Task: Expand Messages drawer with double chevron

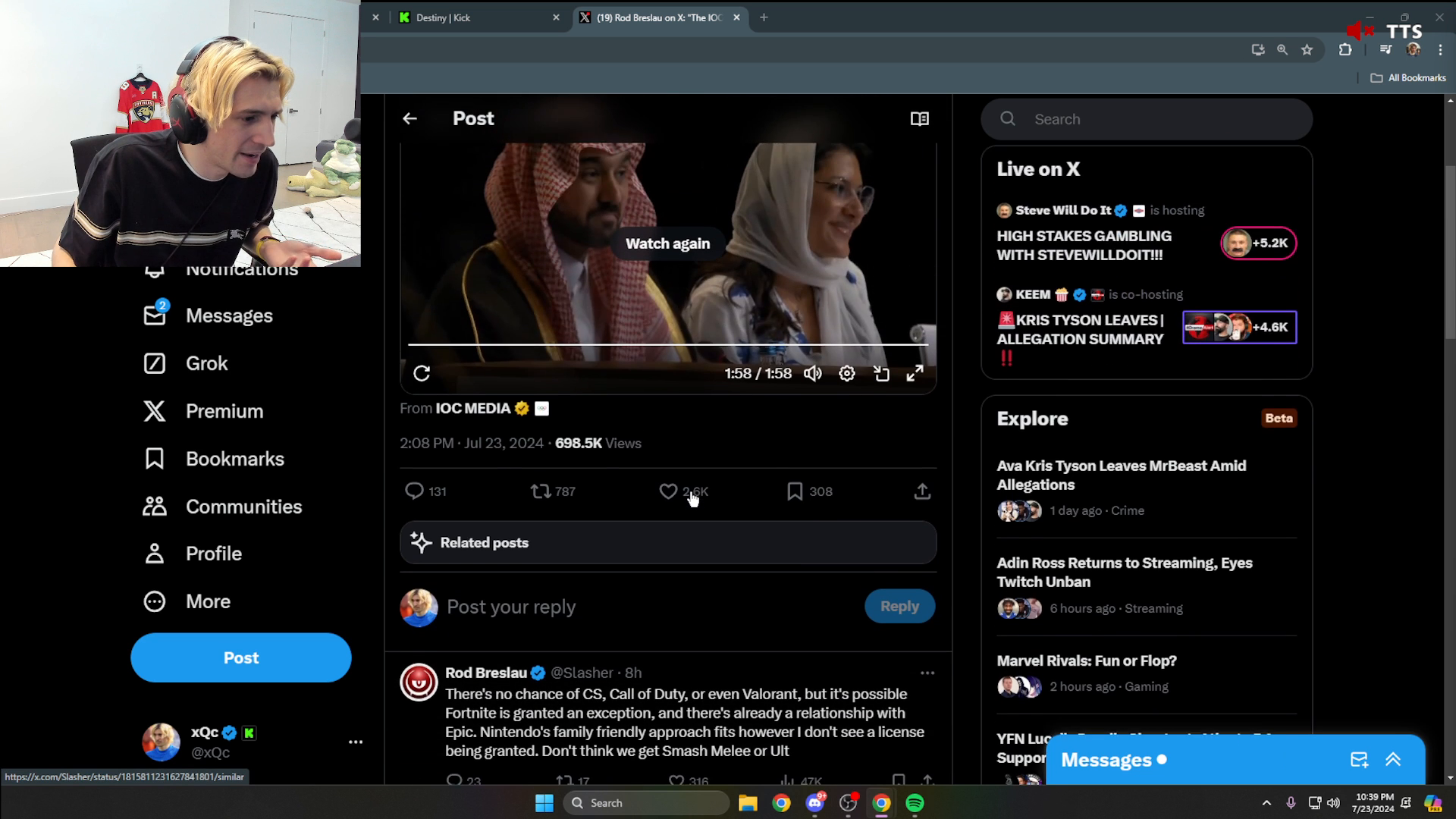Action: point(1393,760)
